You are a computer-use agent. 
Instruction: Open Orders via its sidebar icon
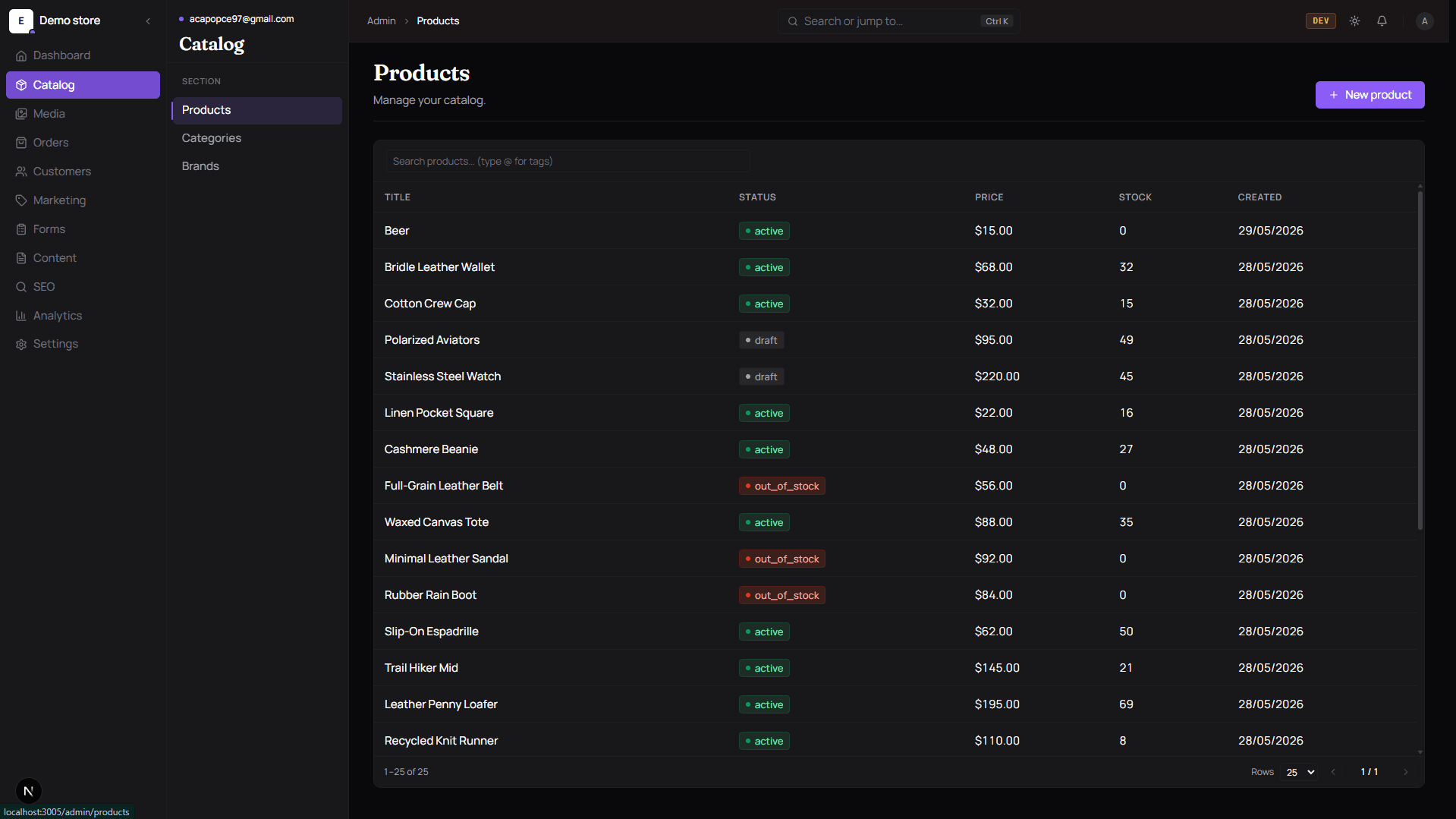point(21,143)
